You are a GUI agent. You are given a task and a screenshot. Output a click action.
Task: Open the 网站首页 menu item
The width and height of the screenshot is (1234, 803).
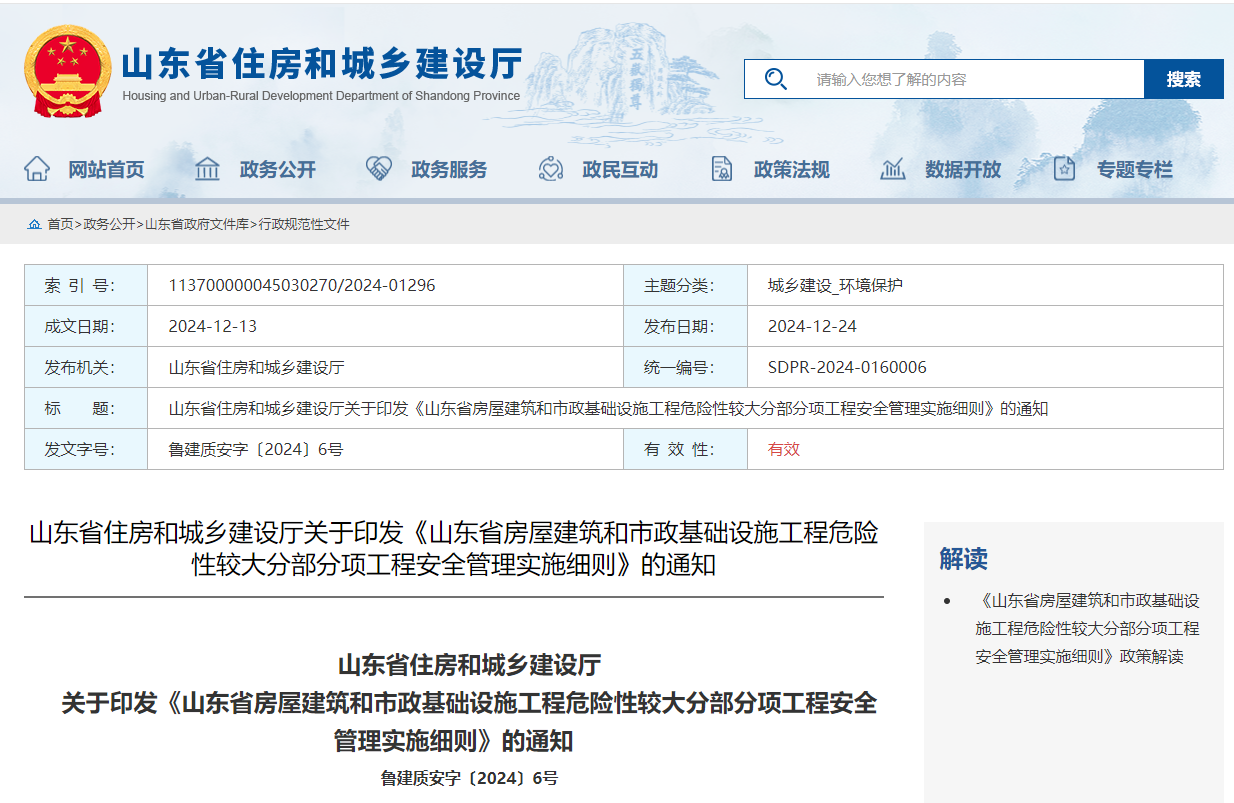click(x=107, y=169)
